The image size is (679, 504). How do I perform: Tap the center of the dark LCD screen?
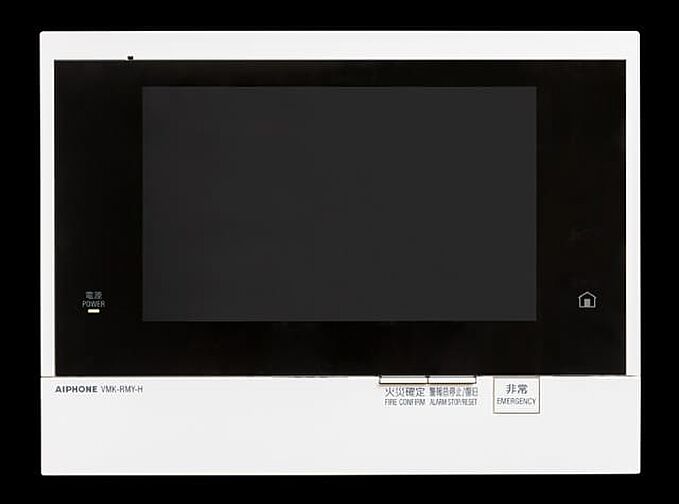tap(339, 203)
